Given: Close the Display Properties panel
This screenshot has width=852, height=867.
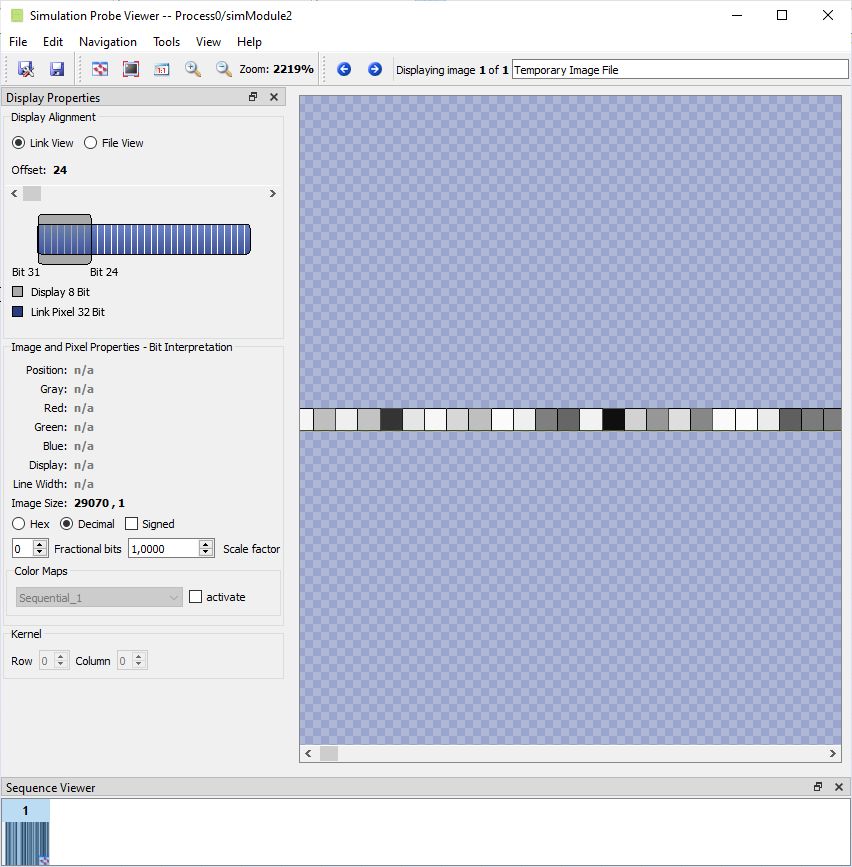Looking at the screenshot, I should coord(274,97).
